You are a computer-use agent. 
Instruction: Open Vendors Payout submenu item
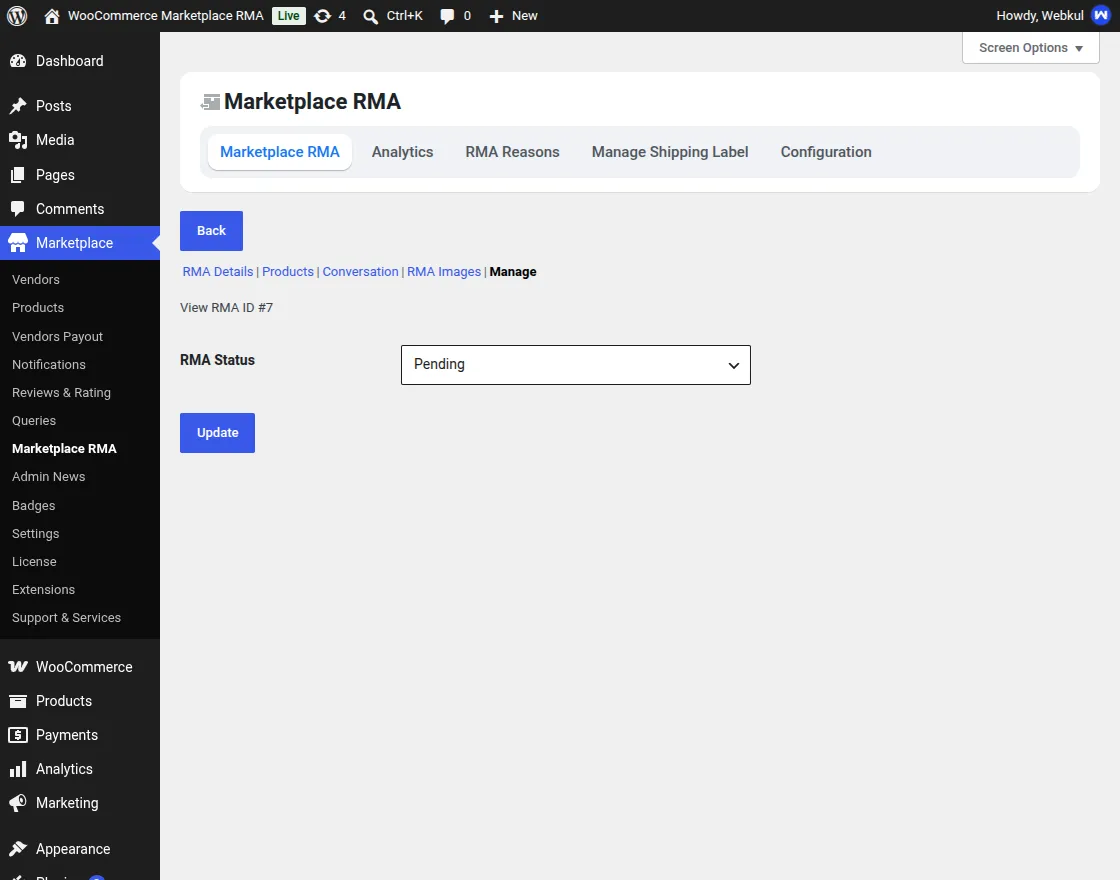[57, 336]
